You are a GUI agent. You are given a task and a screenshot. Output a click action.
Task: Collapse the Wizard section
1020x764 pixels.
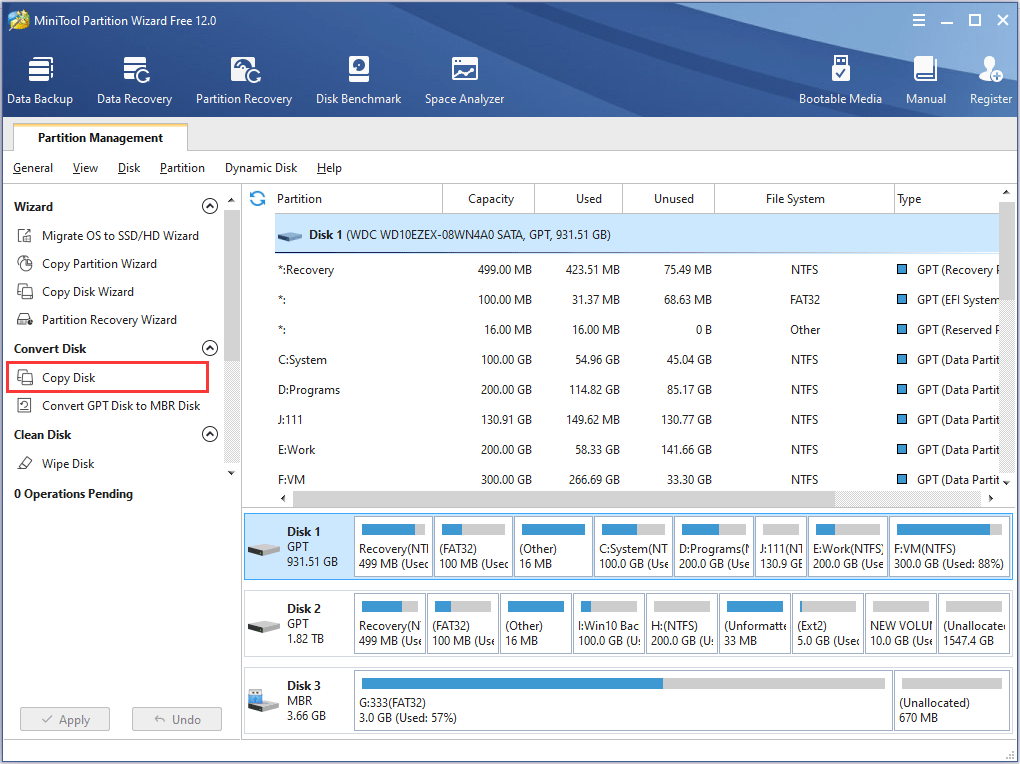pyautogui.click(x=210, y=206)
